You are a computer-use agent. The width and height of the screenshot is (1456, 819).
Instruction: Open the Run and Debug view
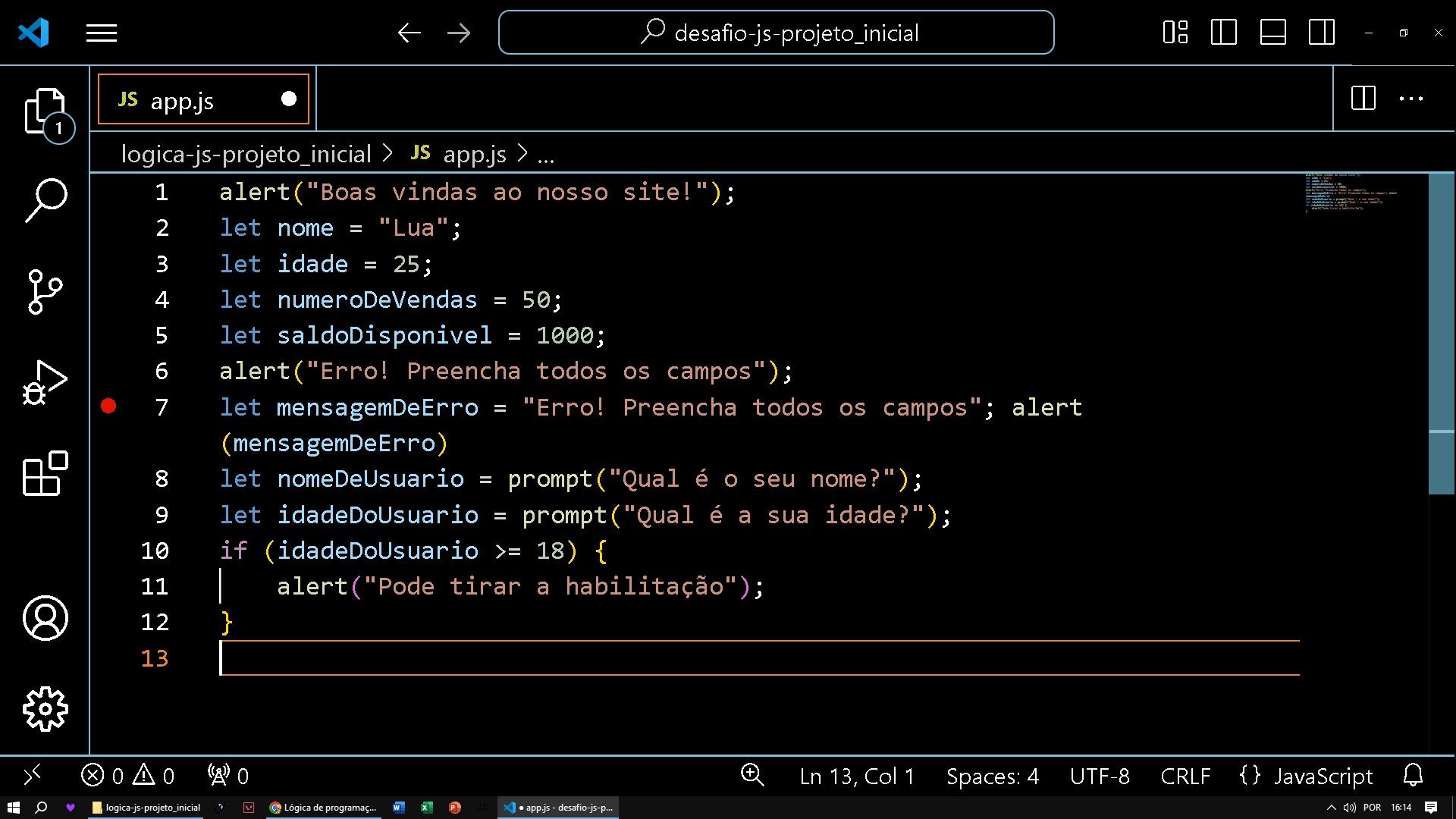[x=45, y=381]
